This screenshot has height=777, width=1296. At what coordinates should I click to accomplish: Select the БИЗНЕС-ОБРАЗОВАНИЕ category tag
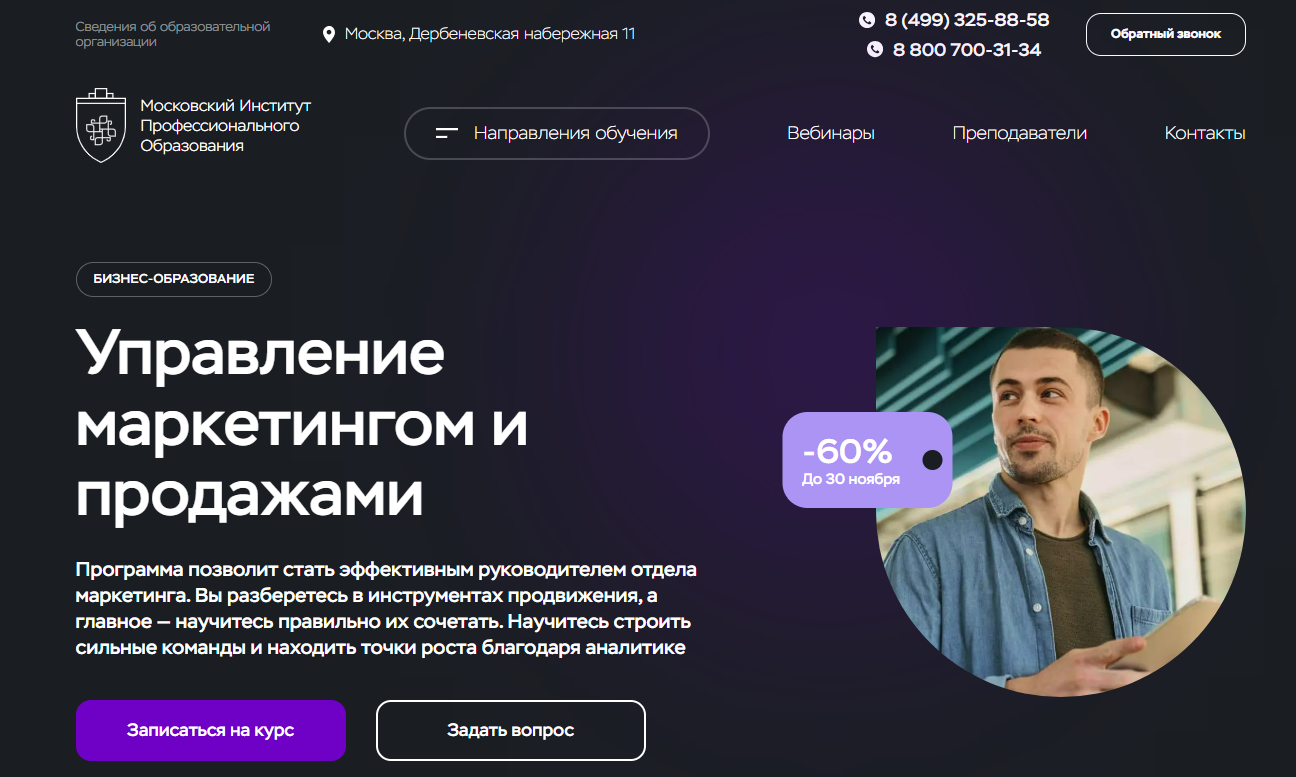coord(174,279)
